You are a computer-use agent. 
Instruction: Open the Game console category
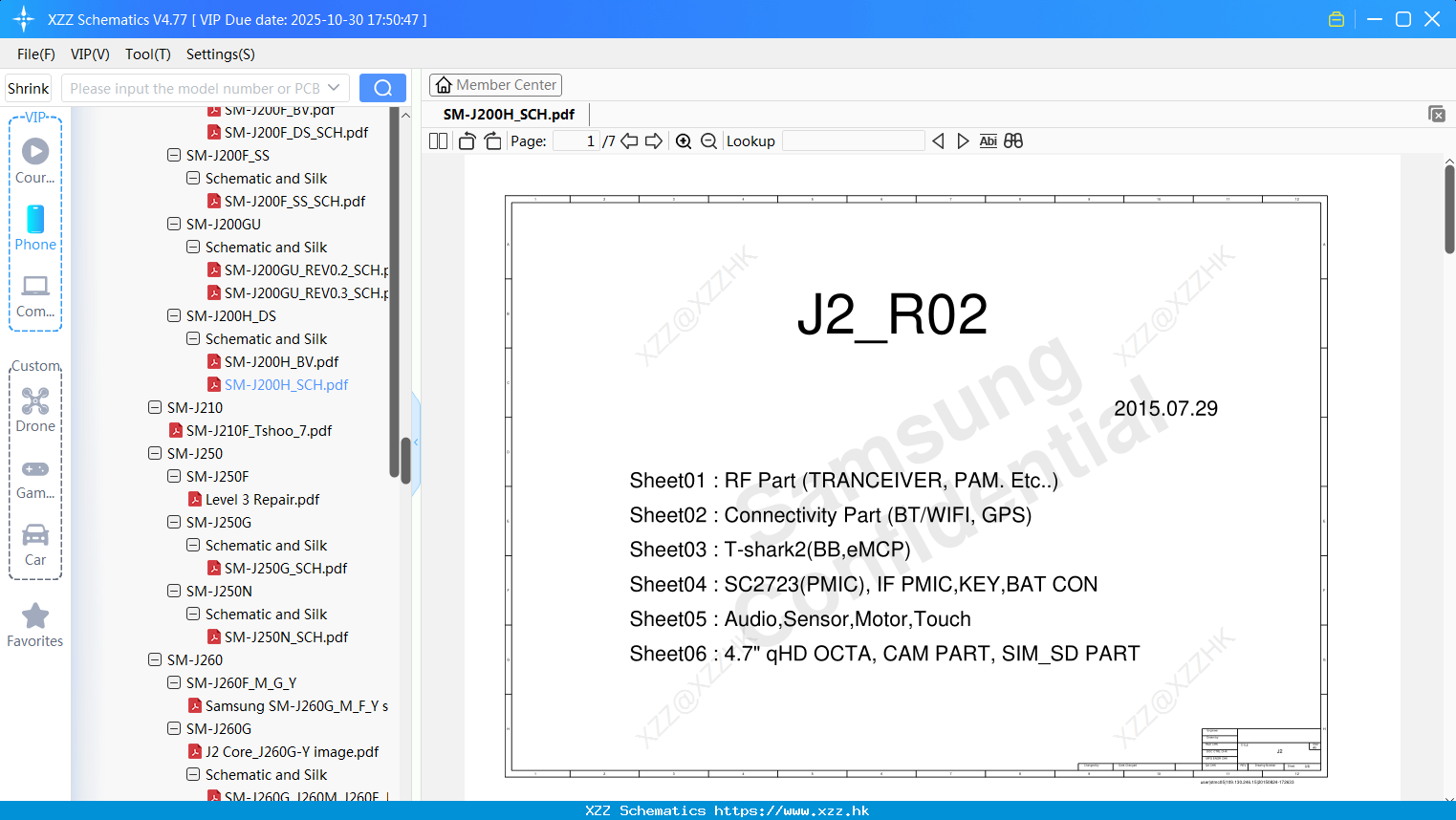[35, 480]
